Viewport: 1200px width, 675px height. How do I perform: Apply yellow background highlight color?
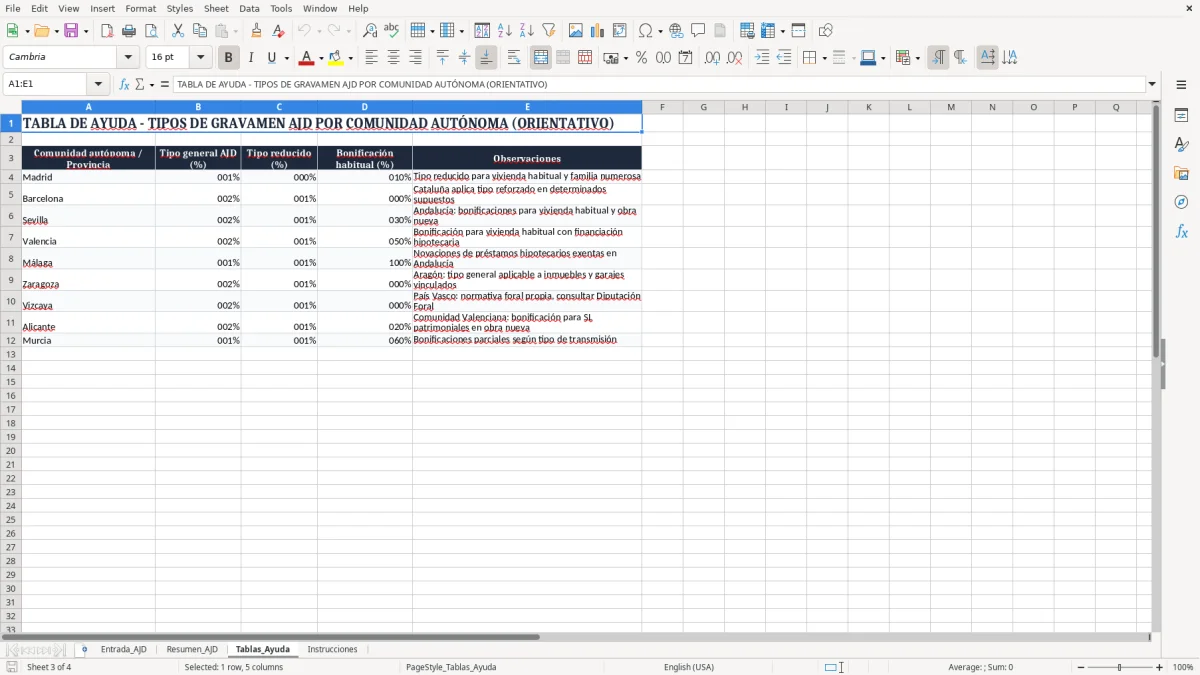pyautogui.click(x=336, y=58)
